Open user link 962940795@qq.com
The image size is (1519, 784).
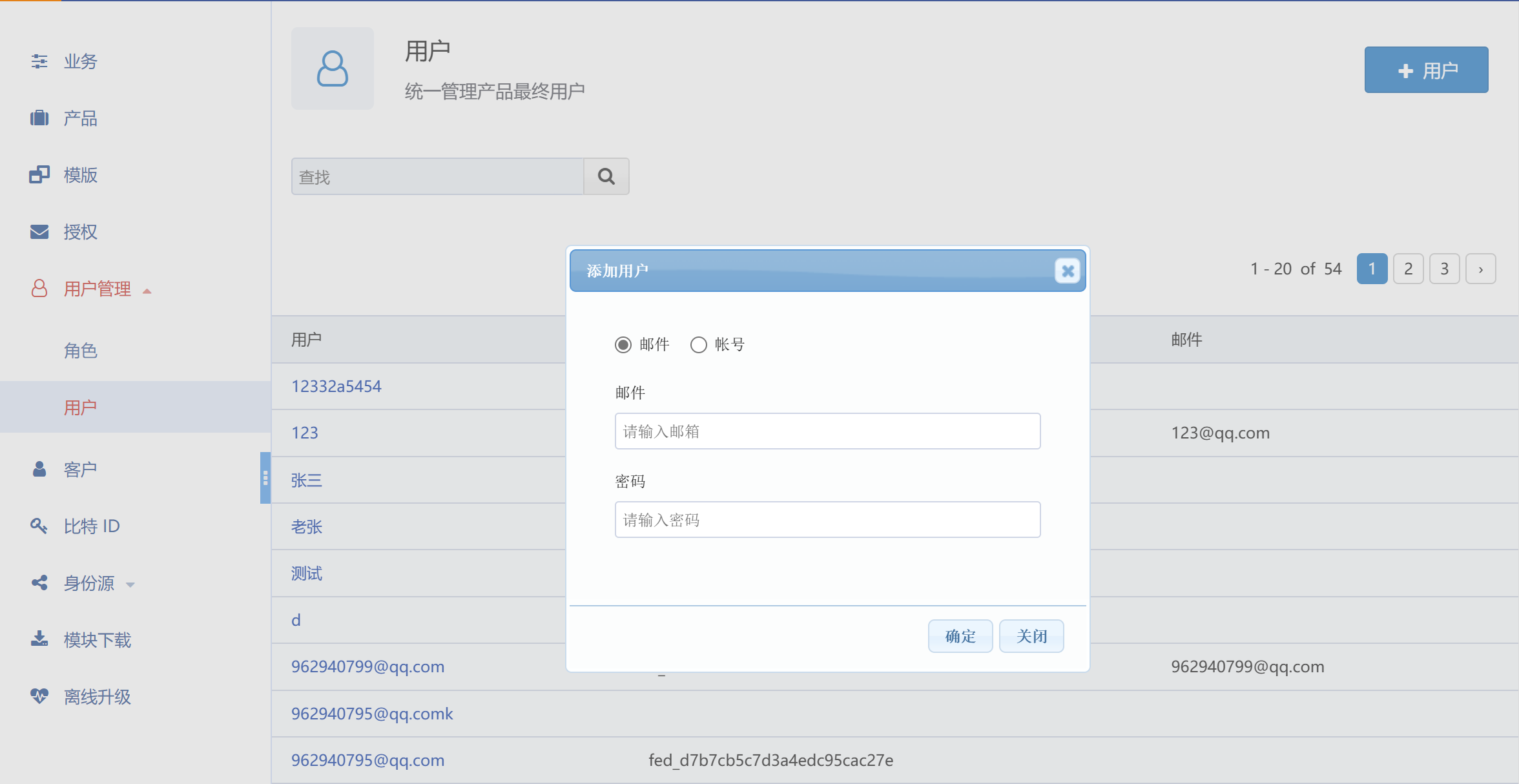(367, 760)
